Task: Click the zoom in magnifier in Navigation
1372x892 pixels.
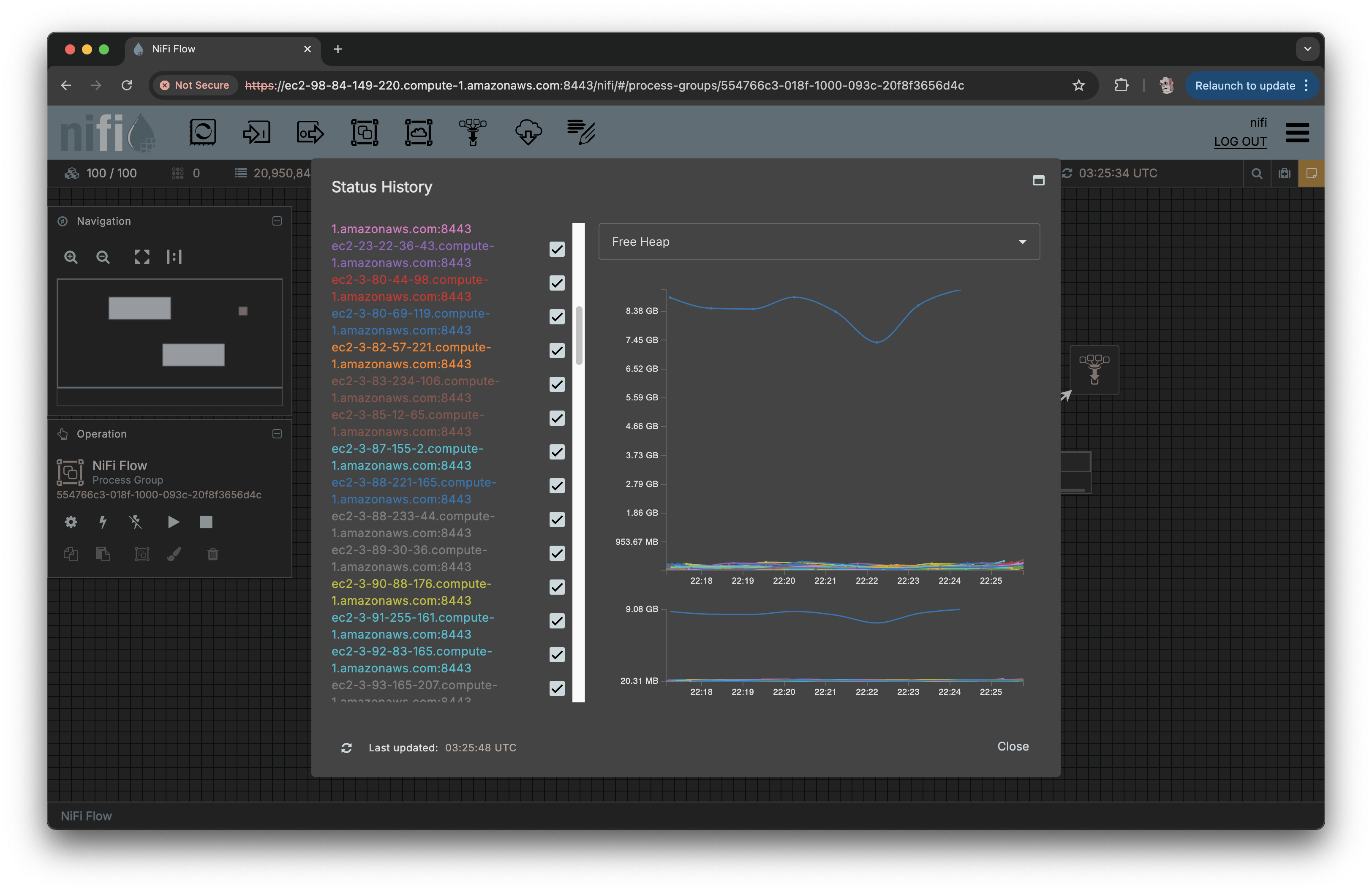Action: click(71, 257)
